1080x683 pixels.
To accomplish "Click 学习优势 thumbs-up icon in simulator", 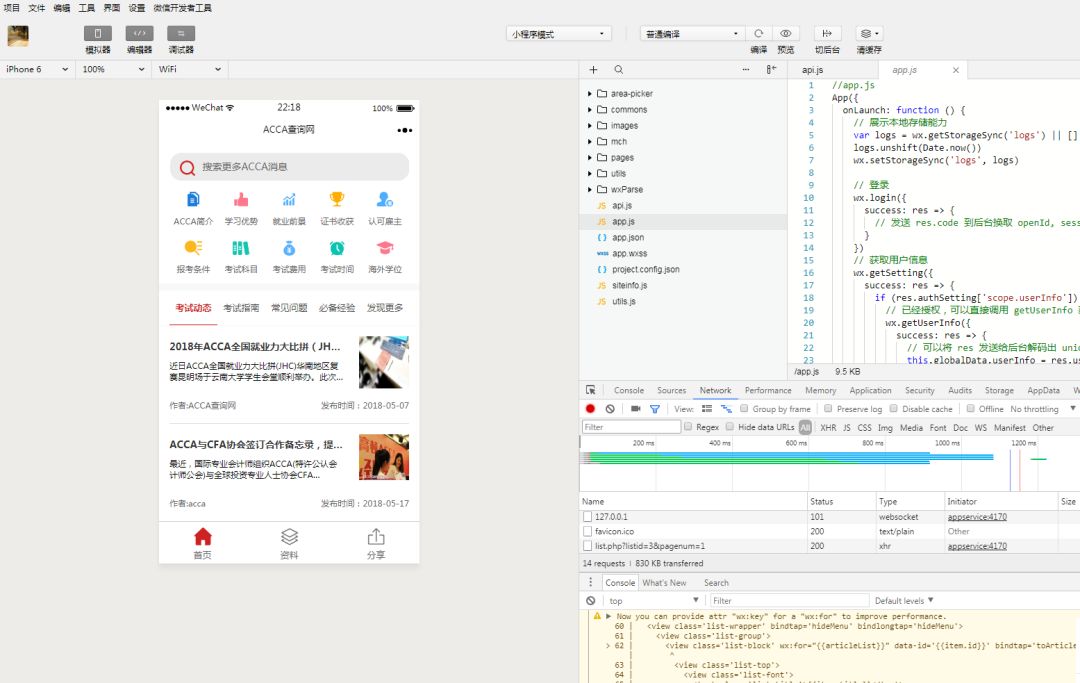I will [241, 200].
